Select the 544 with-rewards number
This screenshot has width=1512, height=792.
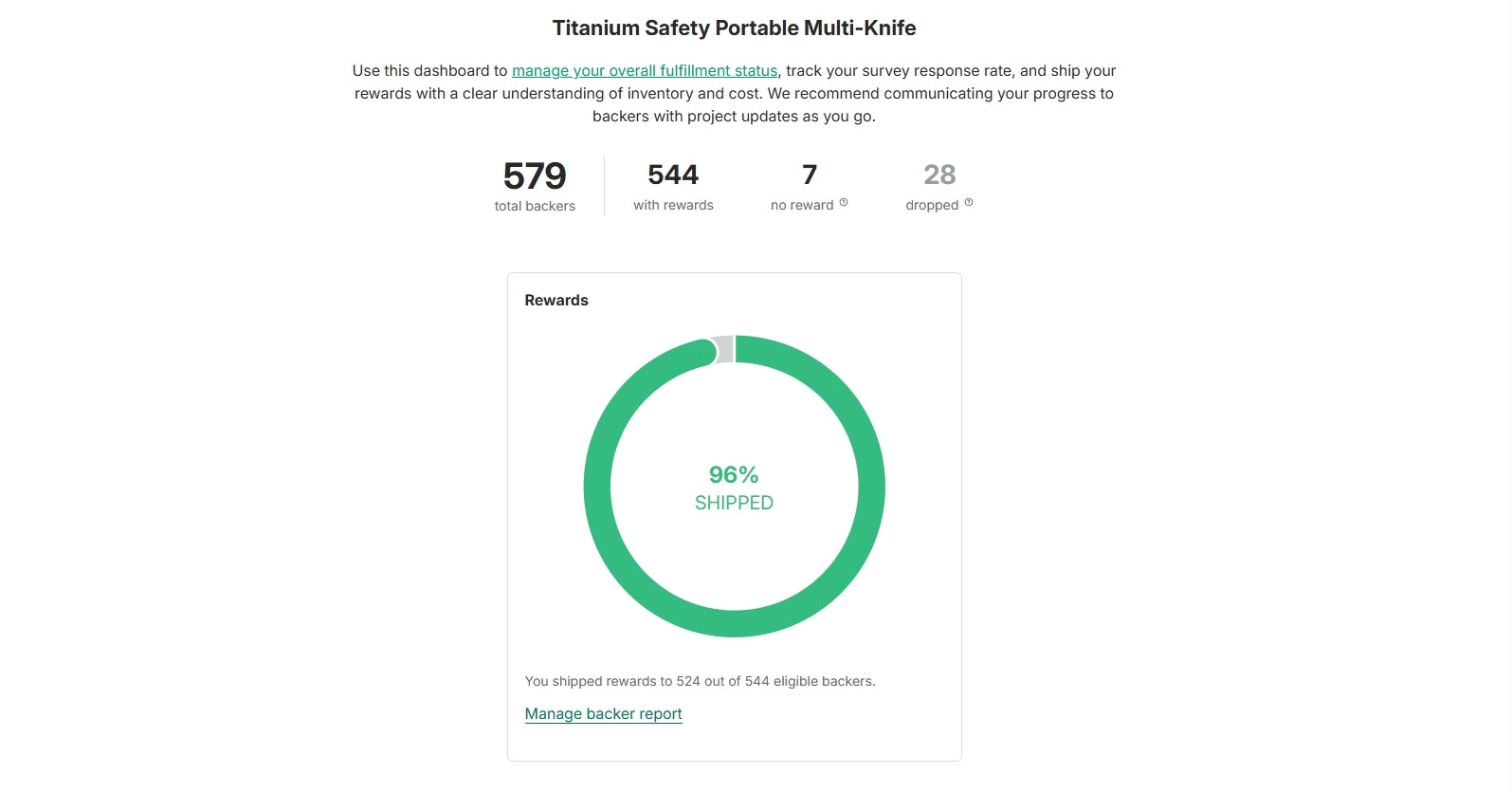pyautogui.click(x=673, y=175)
